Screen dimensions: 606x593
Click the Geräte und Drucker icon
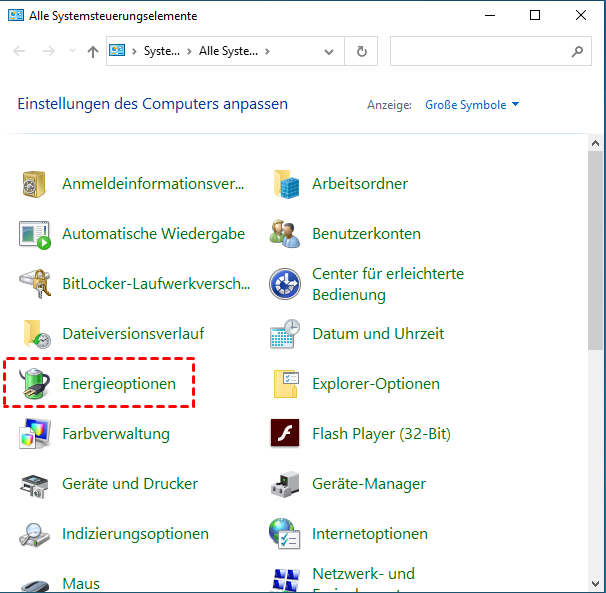click(x=34, y=485)
